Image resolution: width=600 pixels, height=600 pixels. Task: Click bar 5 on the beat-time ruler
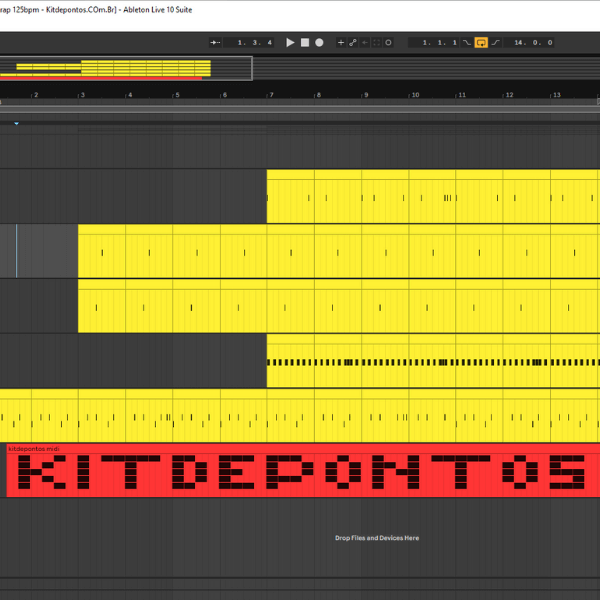coord(177,95)
